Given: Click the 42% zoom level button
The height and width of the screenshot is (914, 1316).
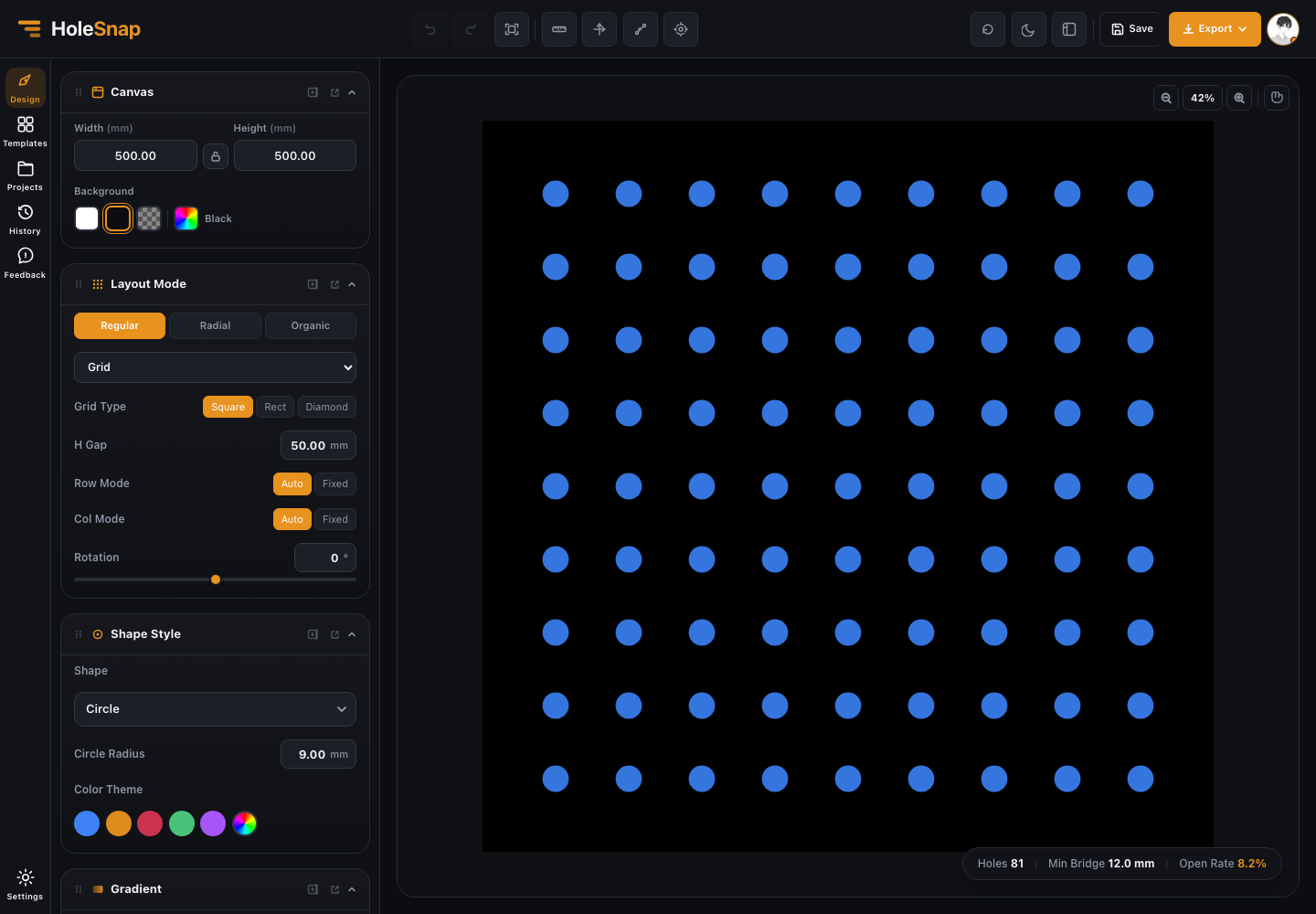Looking at the screenshot, I should point(1203,98).
